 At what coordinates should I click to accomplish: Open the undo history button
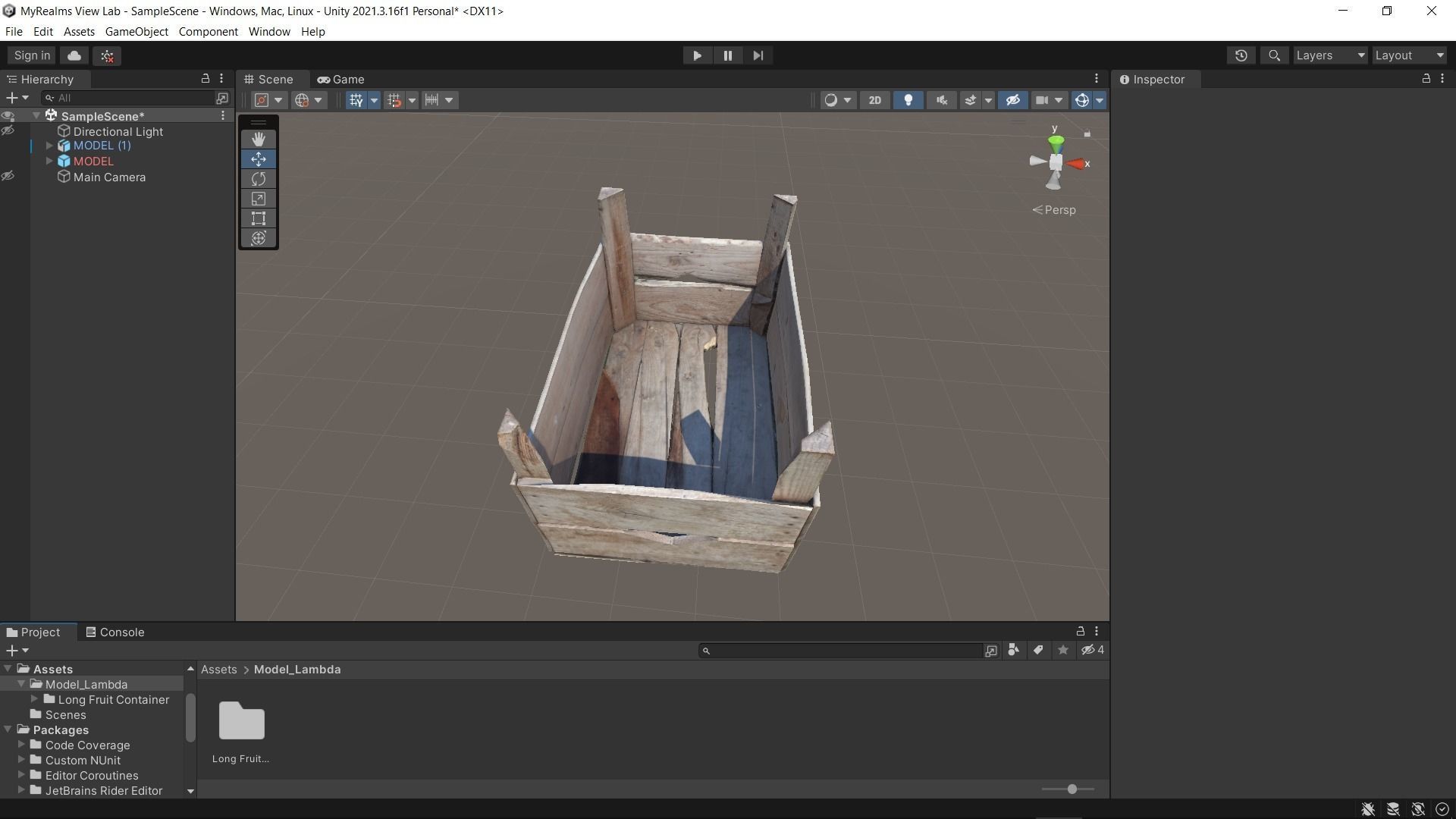tap(1241, 55)
